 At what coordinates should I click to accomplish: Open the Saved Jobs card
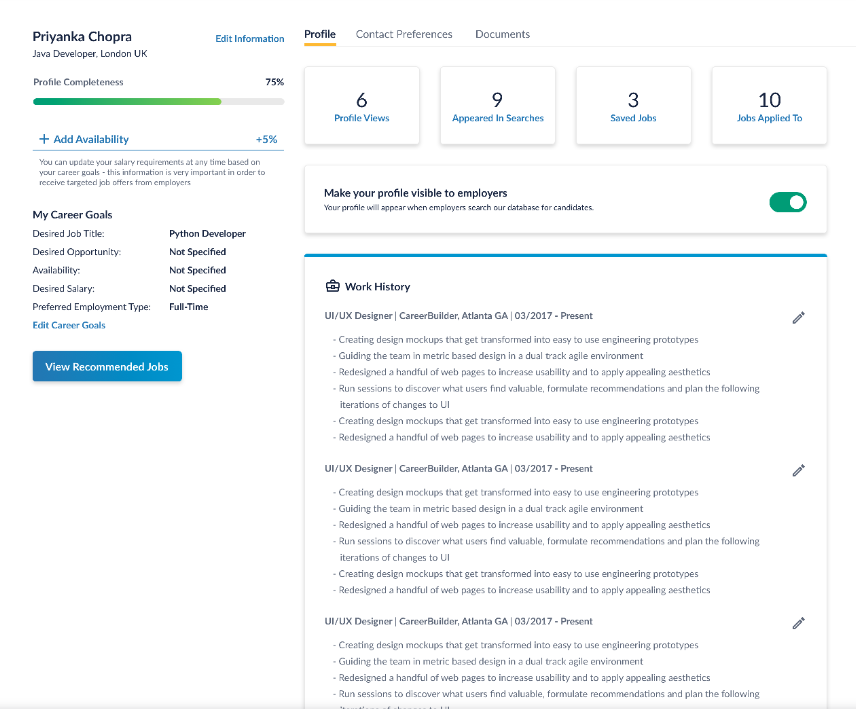pos(633,106)
